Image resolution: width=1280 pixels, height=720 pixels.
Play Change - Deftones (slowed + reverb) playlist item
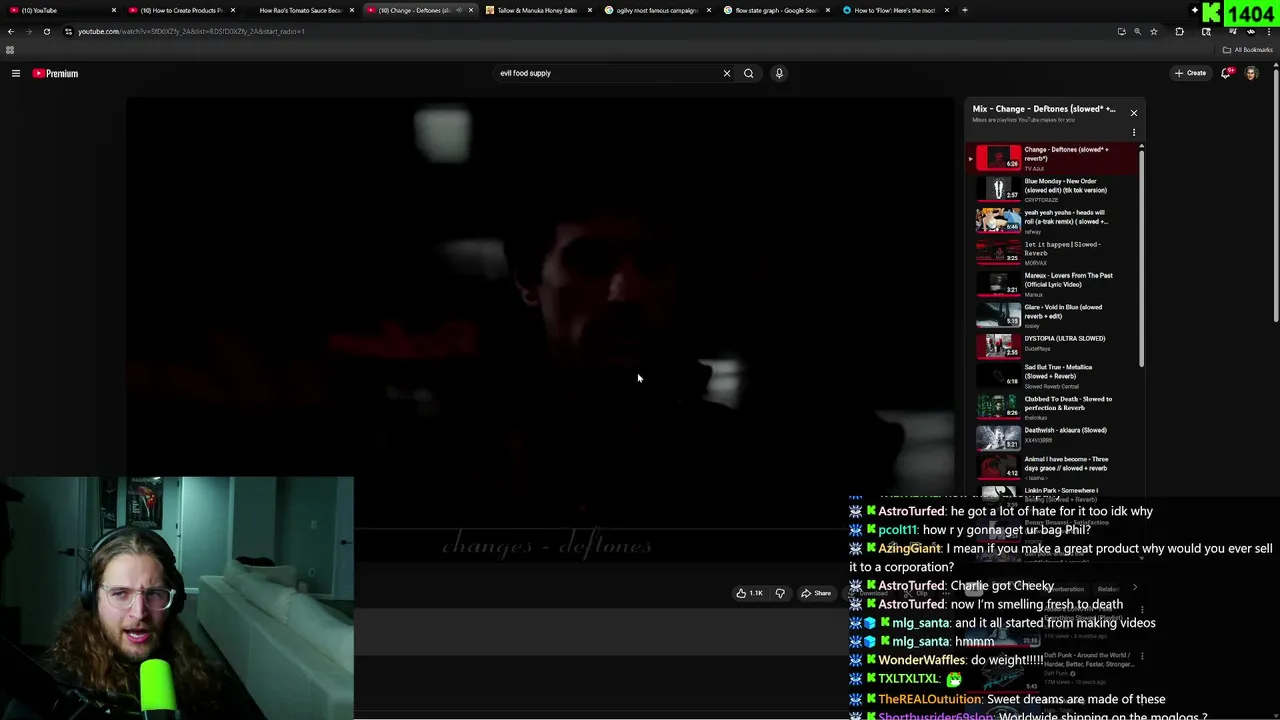(x=1052, y=158)
